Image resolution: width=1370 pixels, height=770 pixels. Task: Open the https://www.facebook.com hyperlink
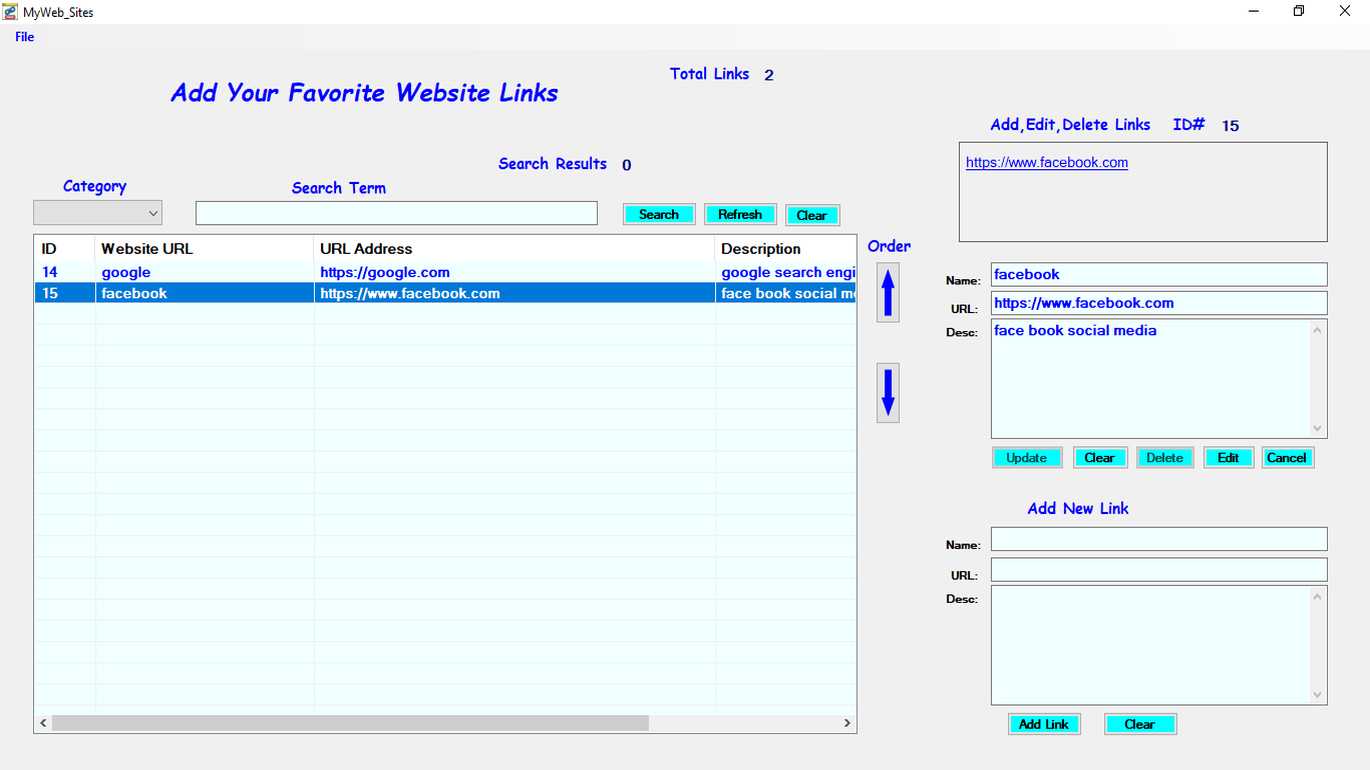[x=1046, y=162]
